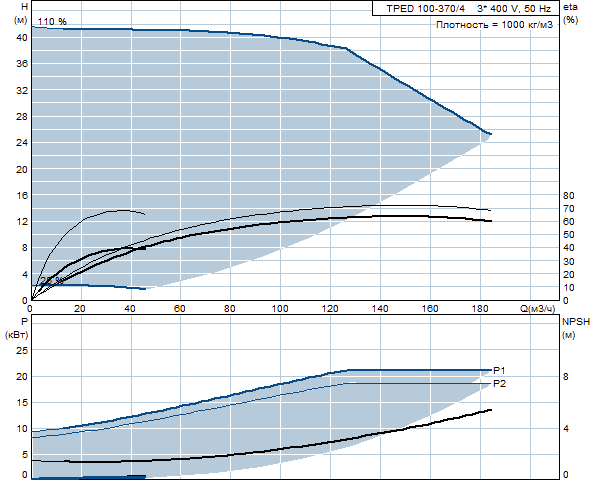Viewport: 592px width, 480px height.
Task: Click the 180 tick on the flow axis
Action: click(480, 309)
